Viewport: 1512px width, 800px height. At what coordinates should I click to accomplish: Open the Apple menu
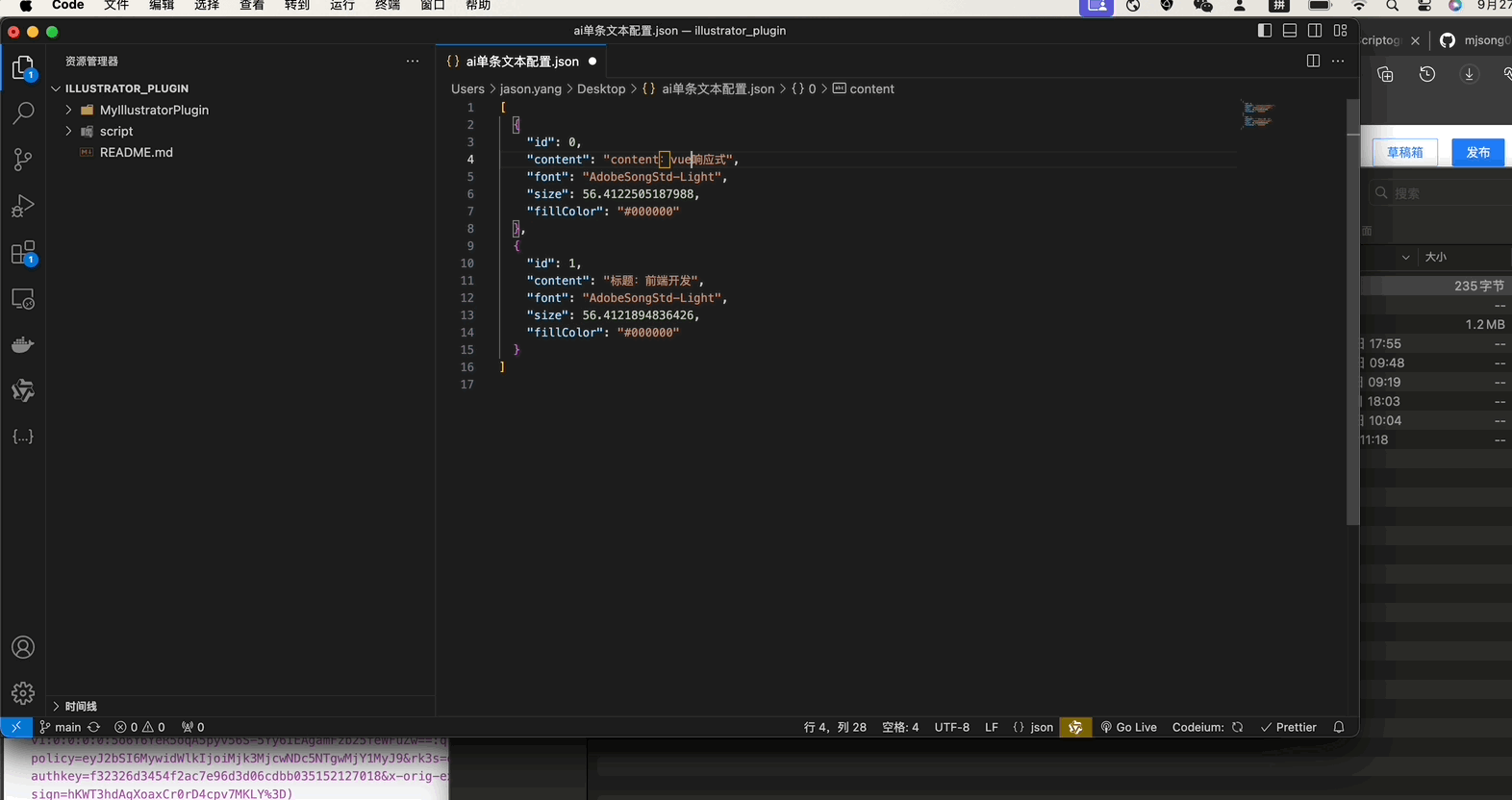tap(26, 6)
